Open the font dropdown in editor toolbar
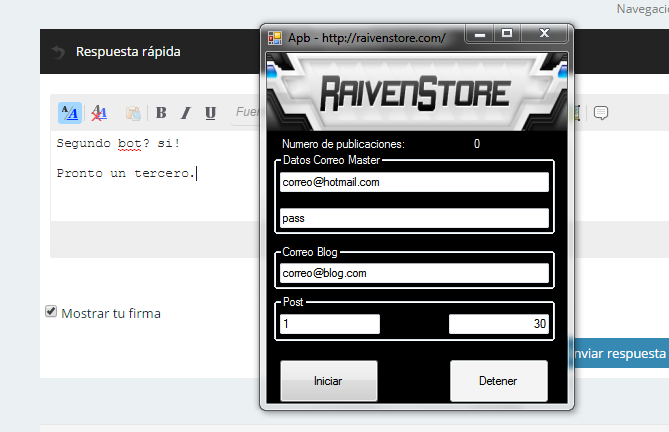669x432 pixels. (x=246, y=112)
